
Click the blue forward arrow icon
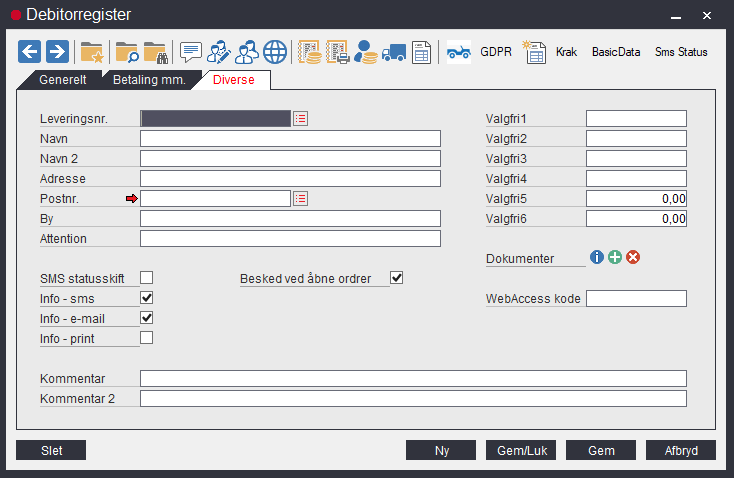57,51
